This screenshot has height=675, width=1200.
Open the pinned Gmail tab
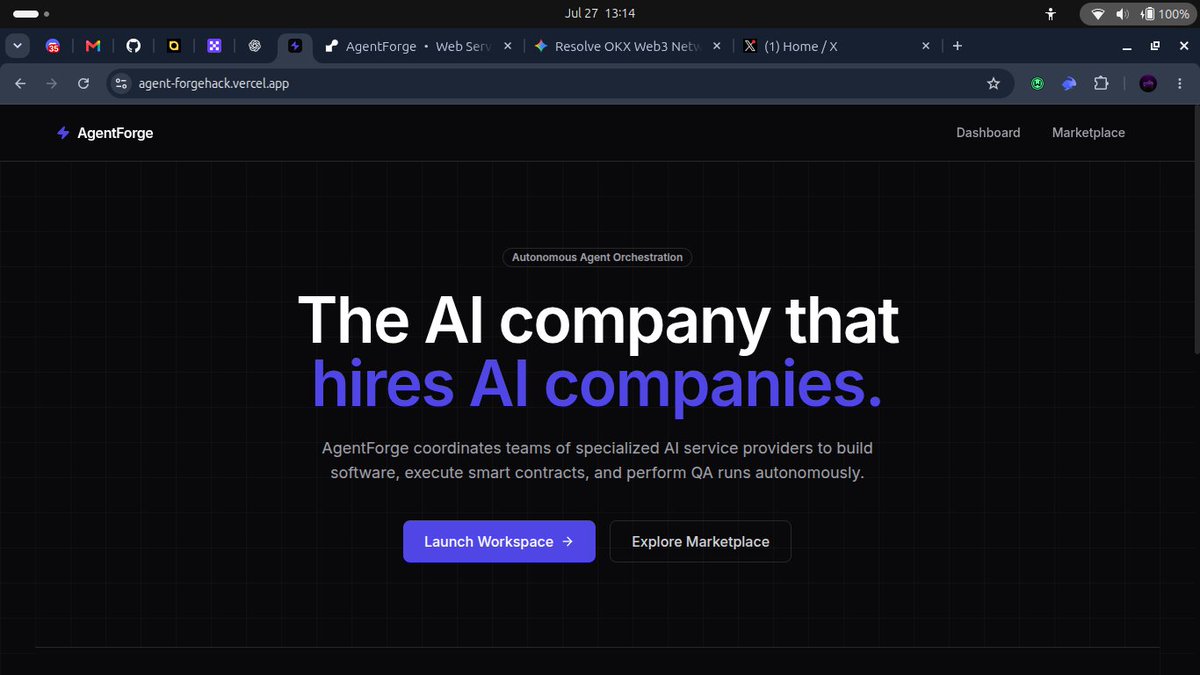93,46
